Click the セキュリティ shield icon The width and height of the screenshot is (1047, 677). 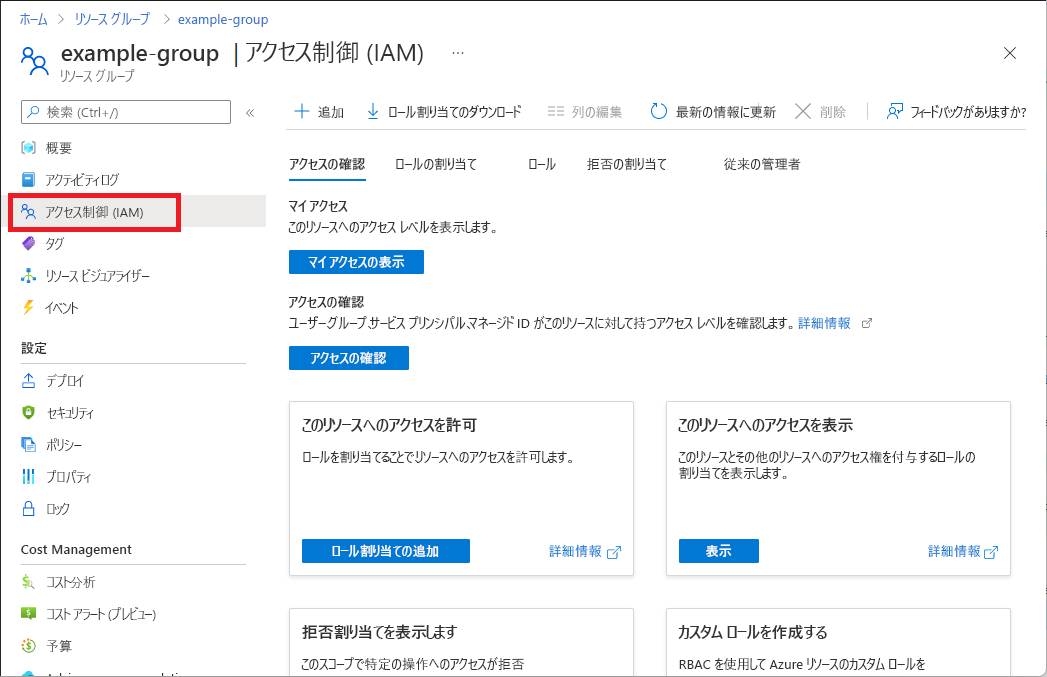[x=28, y=413]
